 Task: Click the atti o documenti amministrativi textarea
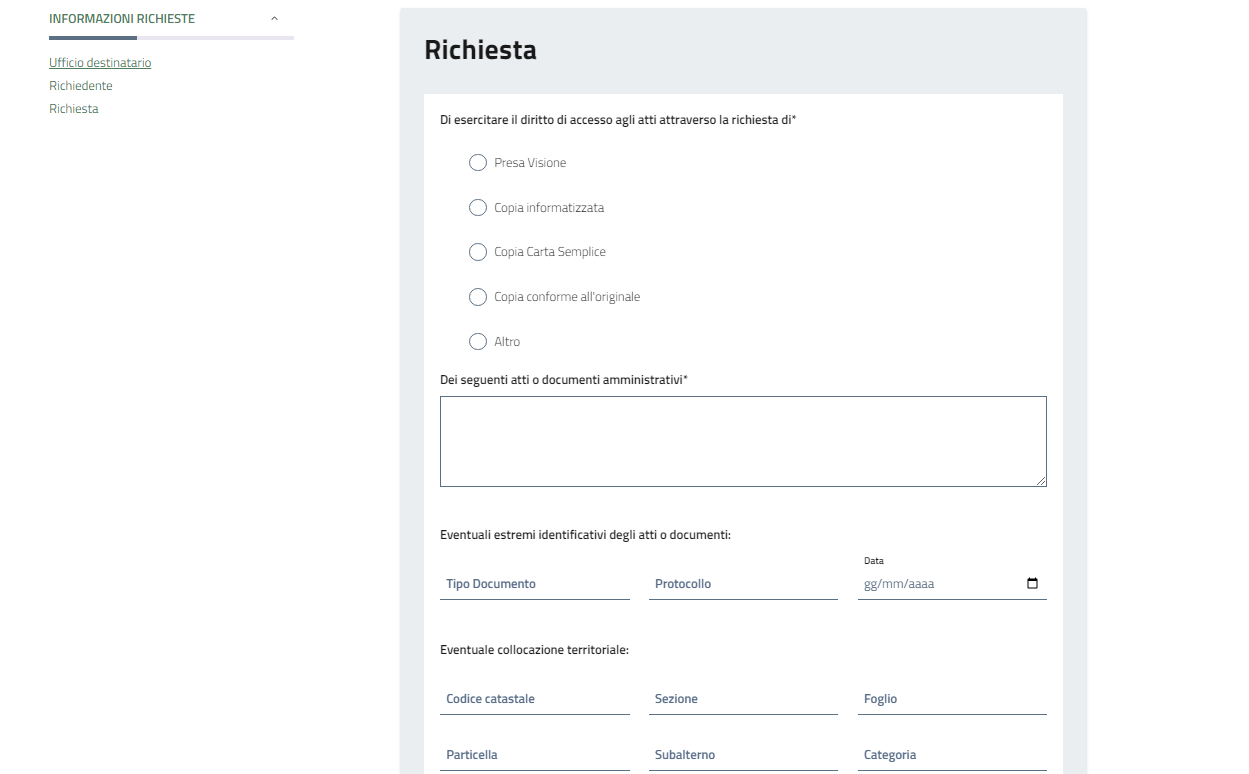click(x=742, y=441)
